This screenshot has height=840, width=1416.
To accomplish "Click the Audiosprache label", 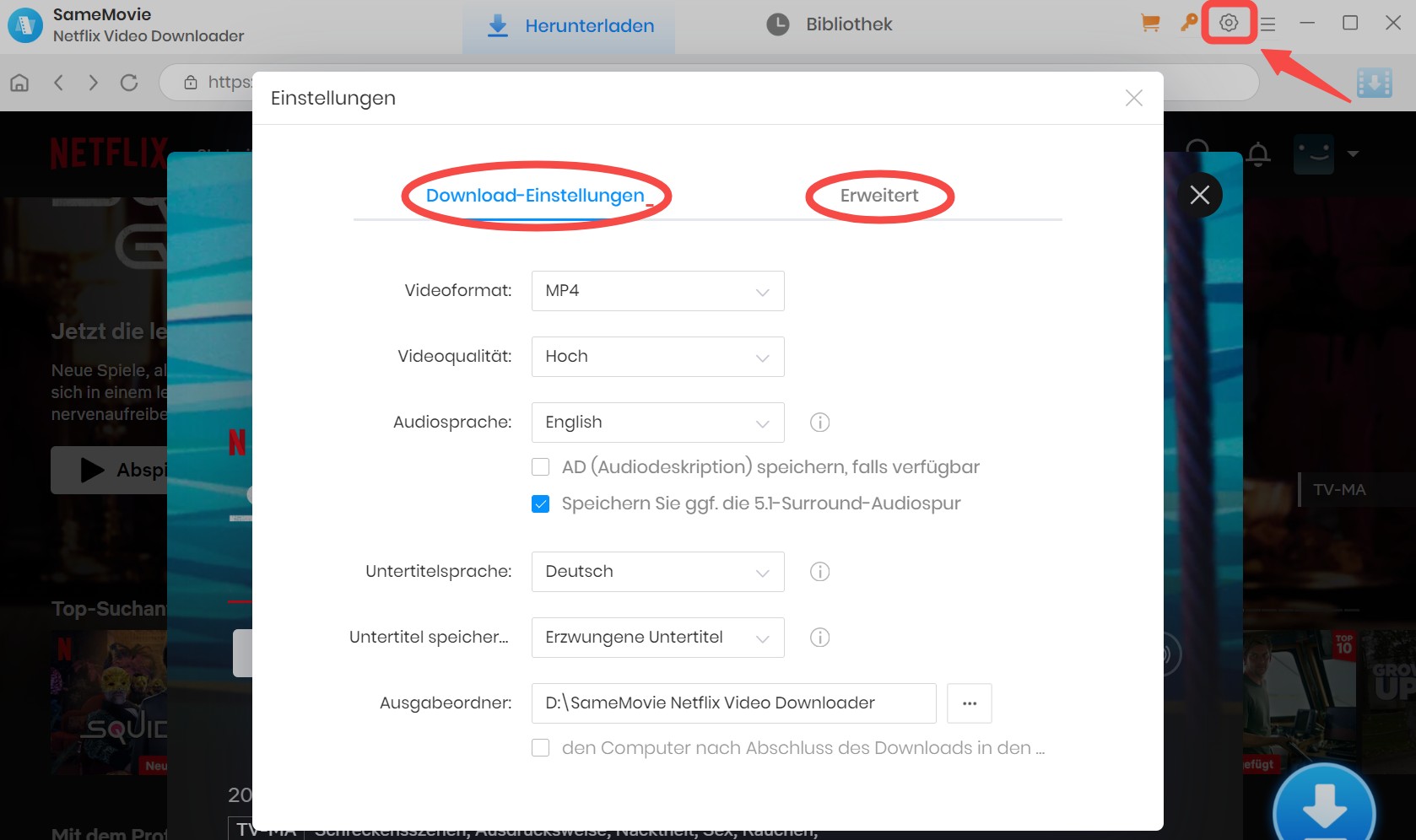I will [452, 423].
